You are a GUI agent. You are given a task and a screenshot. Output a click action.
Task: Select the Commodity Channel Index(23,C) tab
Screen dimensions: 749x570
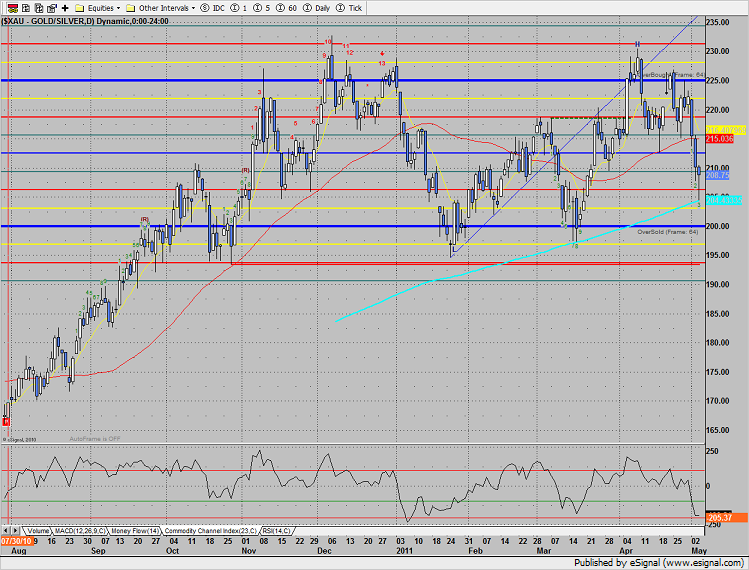211,531
